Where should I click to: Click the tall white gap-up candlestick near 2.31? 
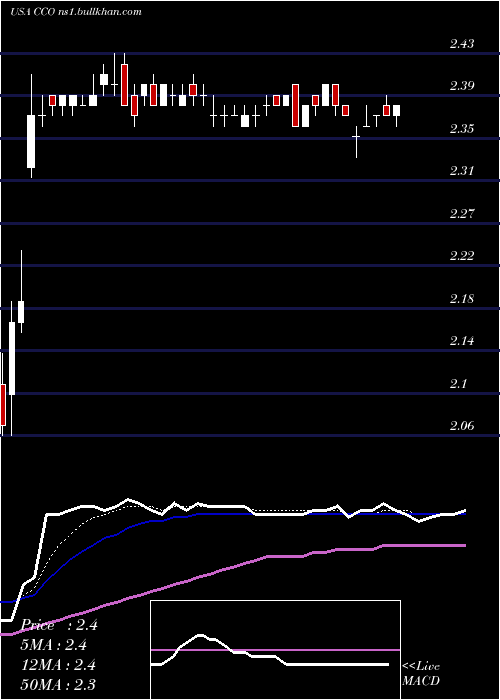[31, 141]
